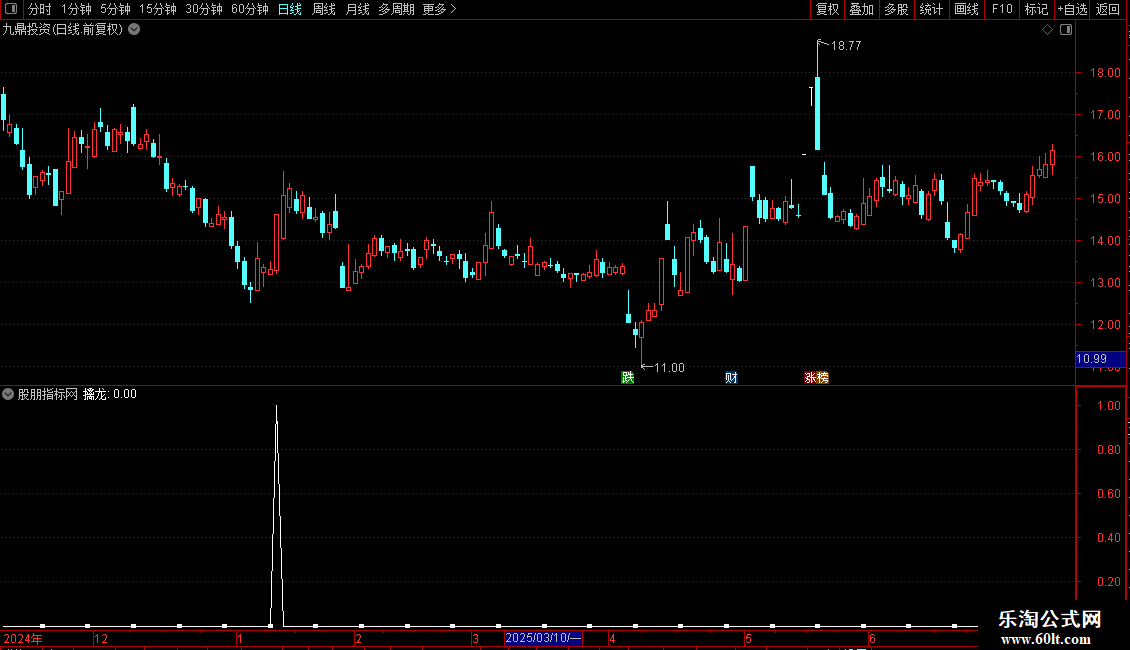Select the 5分钟 period tab
The width and height of the screenshot is (1130, 650).
tap(115, 9)
